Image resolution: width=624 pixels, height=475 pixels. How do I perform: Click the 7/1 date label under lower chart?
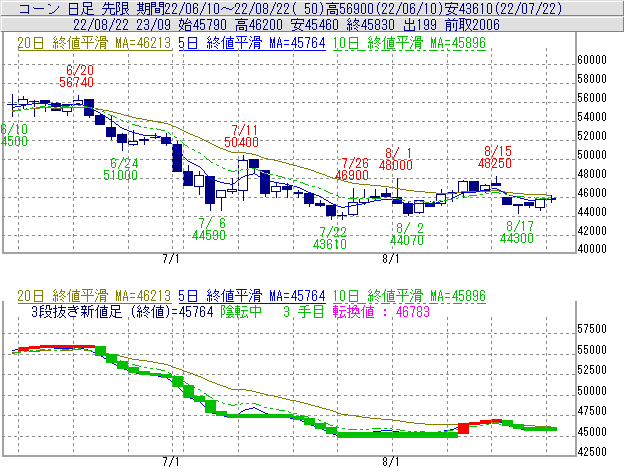171,462
